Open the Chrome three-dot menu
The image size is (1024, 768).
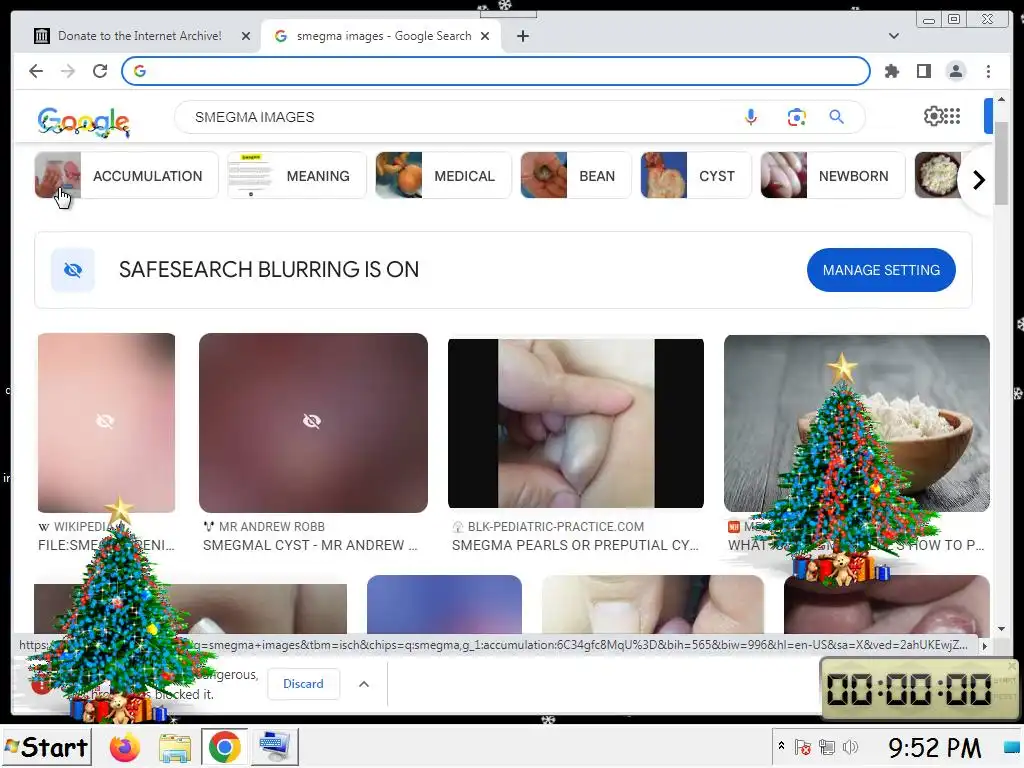click(988, 71)
